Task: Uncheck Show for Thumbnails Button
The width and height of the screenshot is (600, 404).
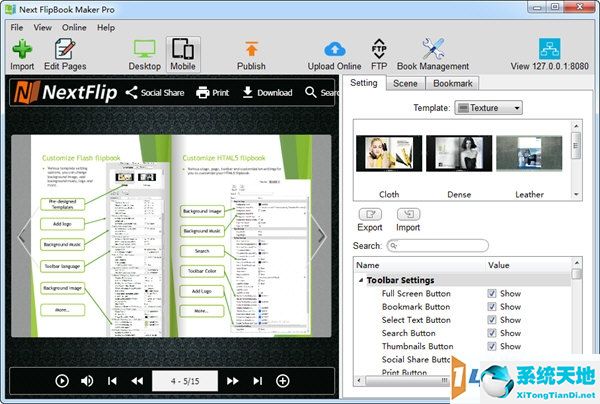Action: pyautogui.click(x=492, y=346)
